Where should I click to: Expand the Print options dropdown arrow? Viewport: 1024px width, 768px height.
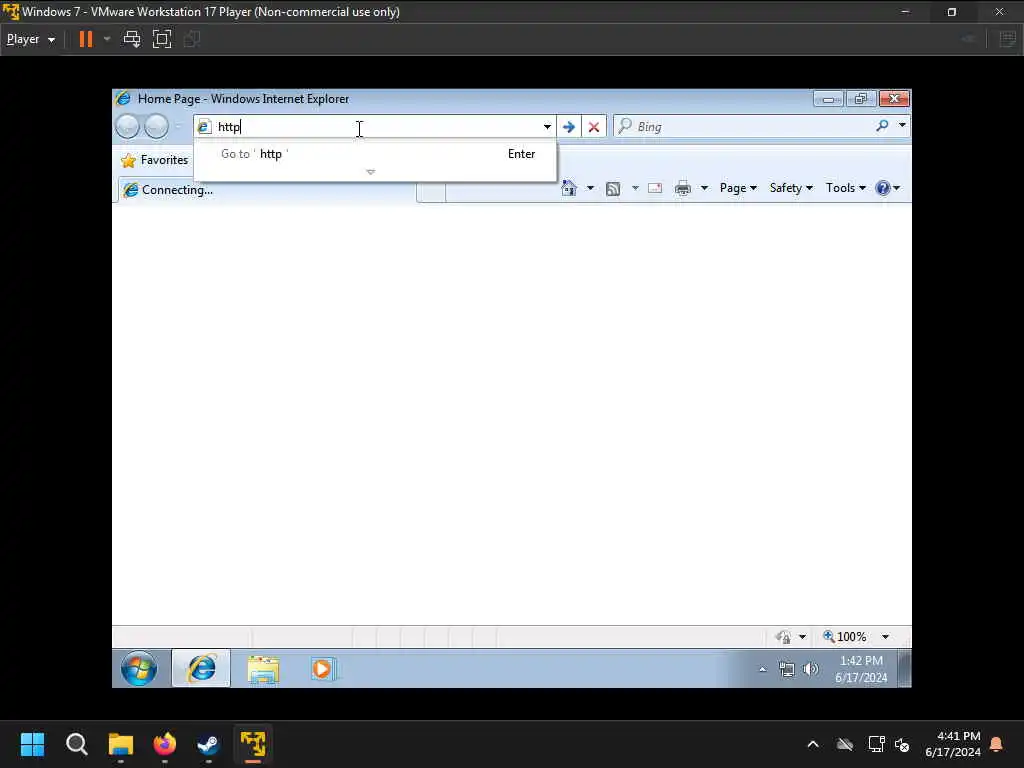[x=704, y=188]
